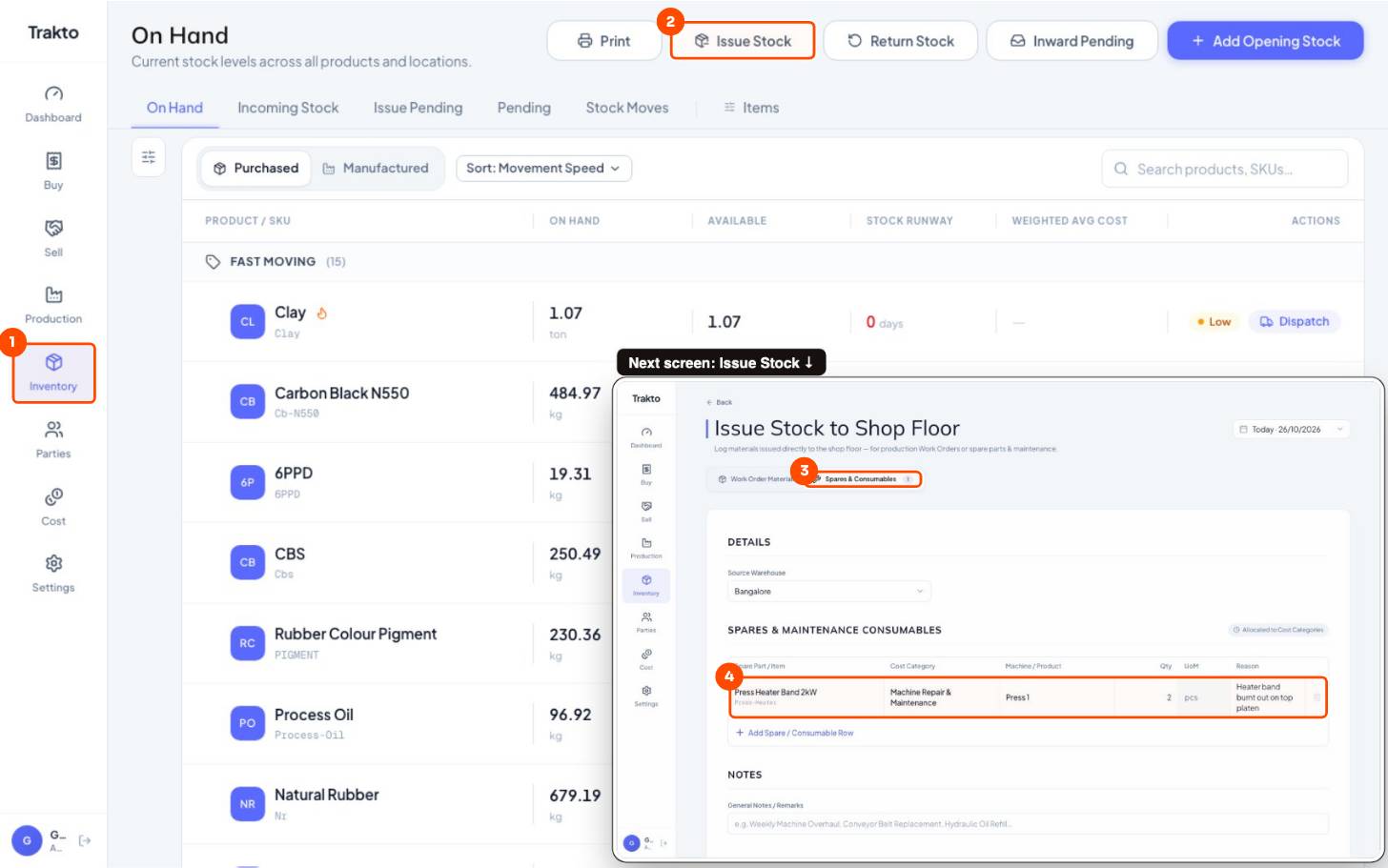Open the Sell section in sidebar
1388x868 pixels.
(x=53, y=239)
